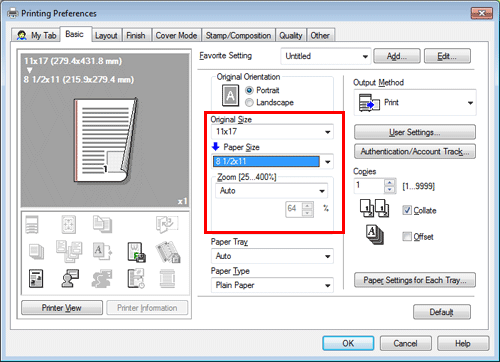Open the Stamp/Composition tab

click(238, 35)
